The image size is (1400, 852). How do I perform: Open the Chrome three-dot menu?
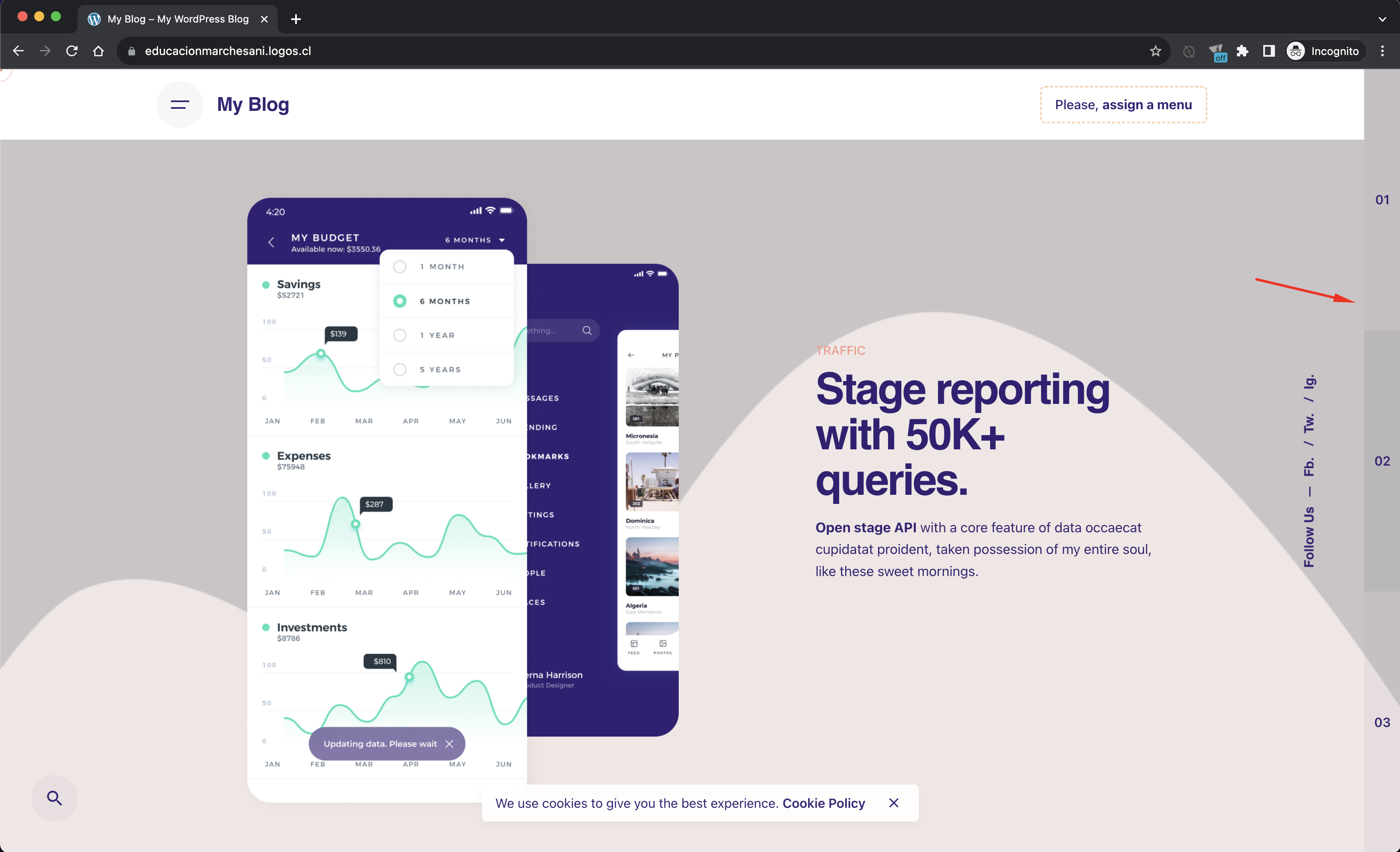pyautogui.click(x=1382, y=51)
